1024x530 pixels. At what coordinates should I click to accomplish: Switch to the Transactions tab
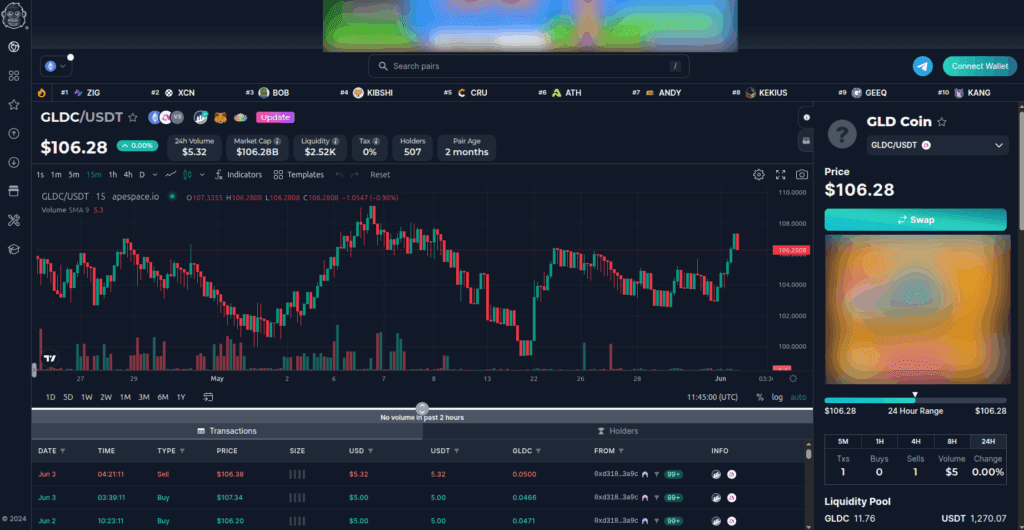coord(227,431)
